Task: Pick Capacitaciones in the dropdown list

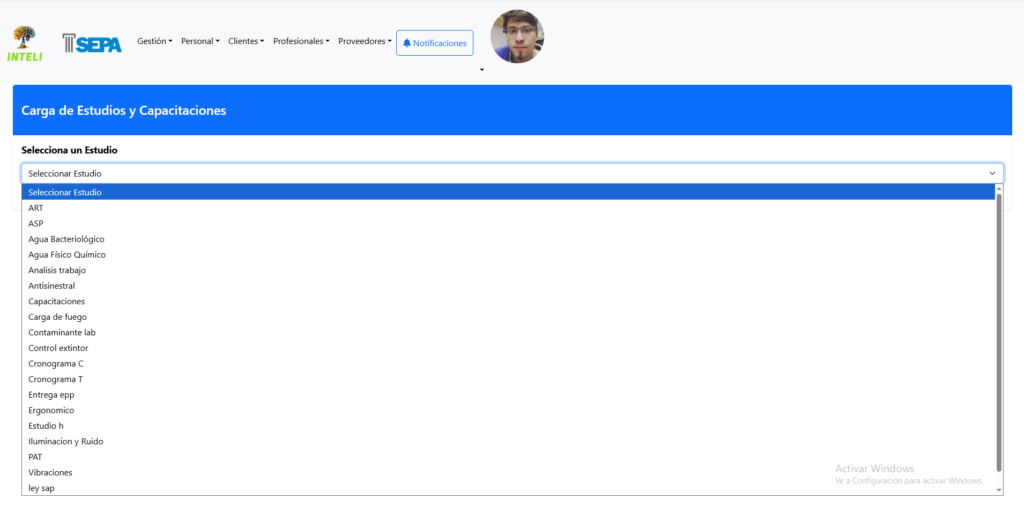Action: click(x=56, y=301)
